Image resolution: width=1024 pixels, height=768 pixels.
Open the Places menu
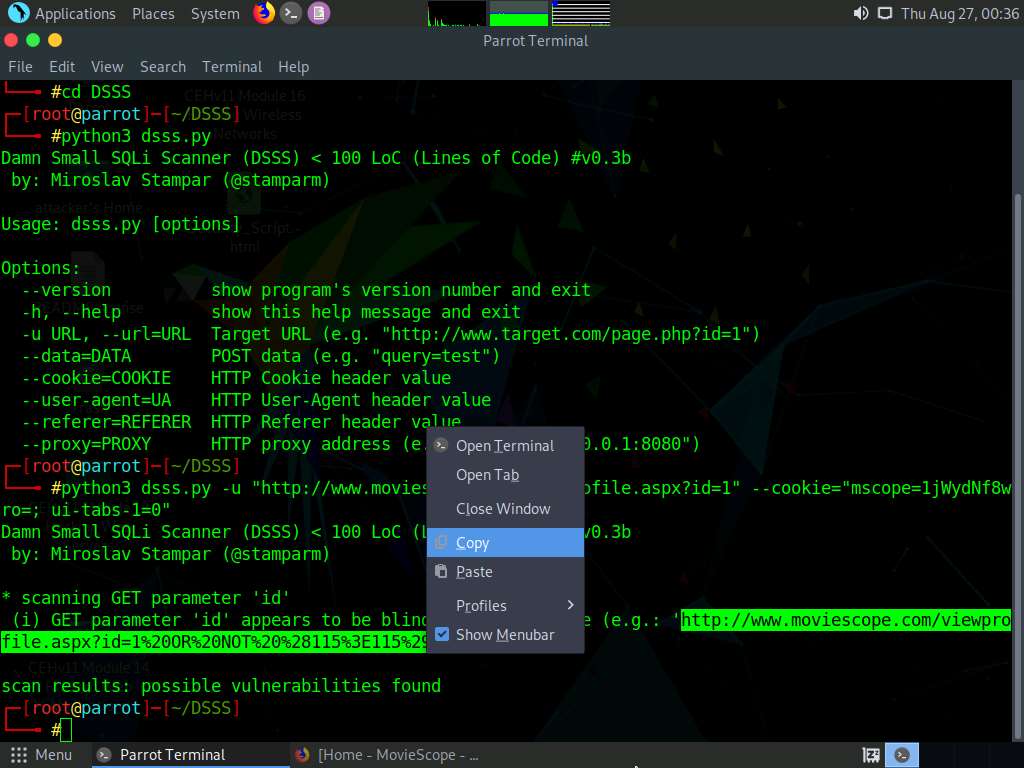point(153,13)
